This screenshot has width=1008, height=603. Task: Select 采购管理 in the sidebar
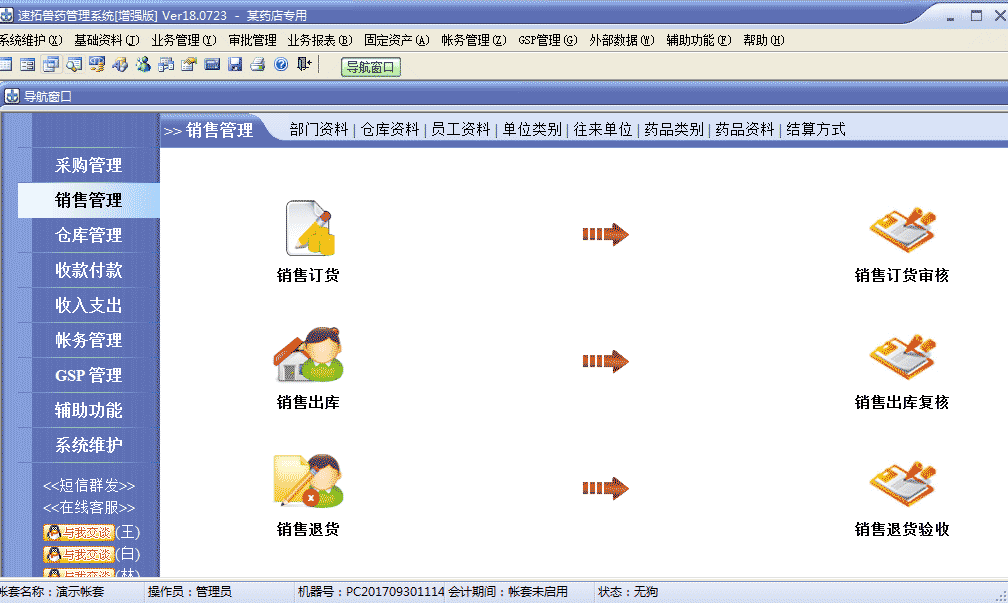89,165
